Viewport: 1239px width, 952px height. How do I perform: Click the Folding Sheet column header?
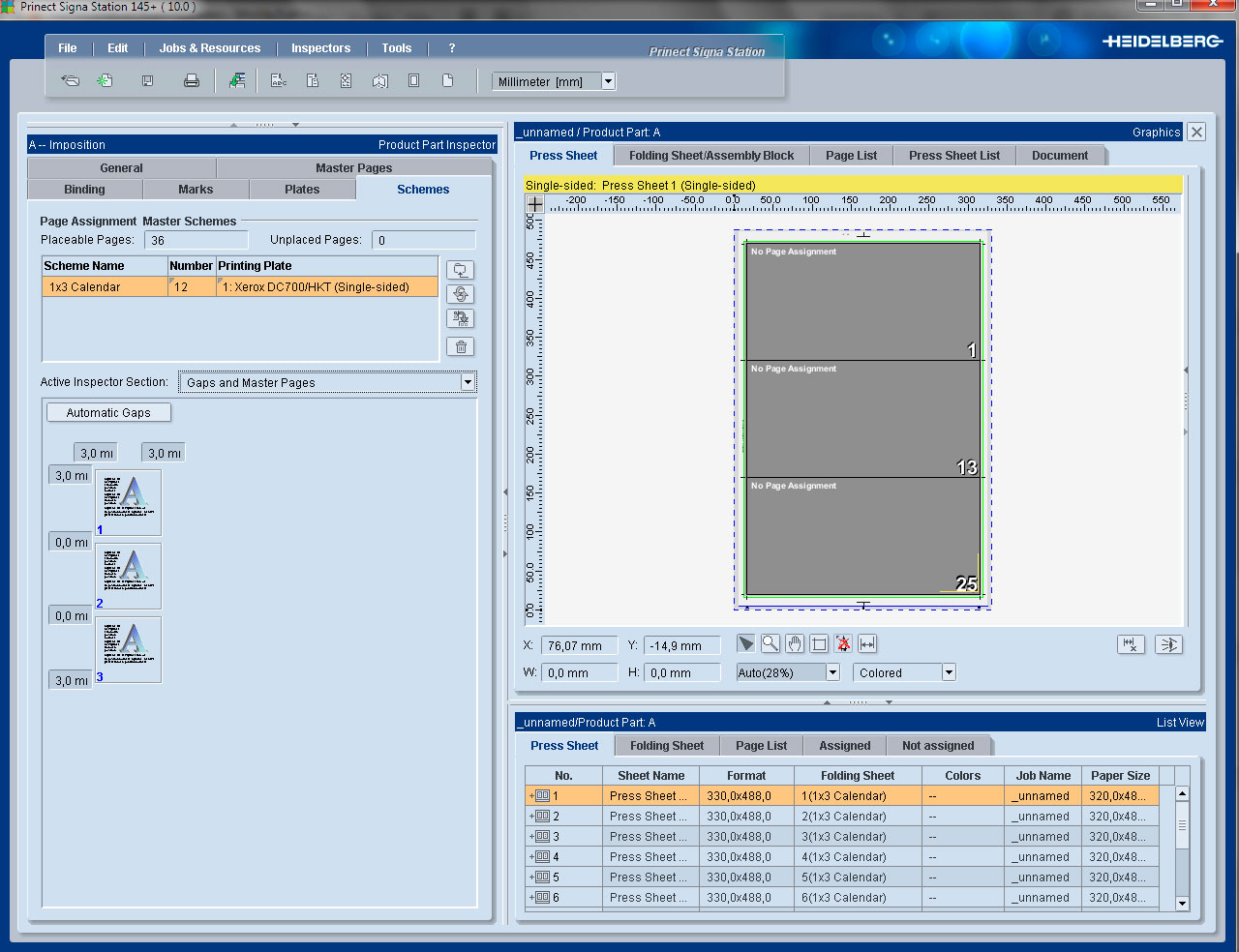tap(858, 776)
